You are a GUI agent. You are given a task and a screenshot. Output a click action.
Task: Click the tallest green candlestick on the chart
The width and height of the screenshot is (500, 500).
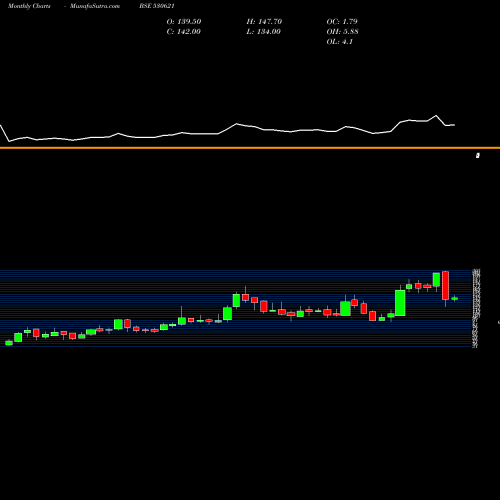400,303
